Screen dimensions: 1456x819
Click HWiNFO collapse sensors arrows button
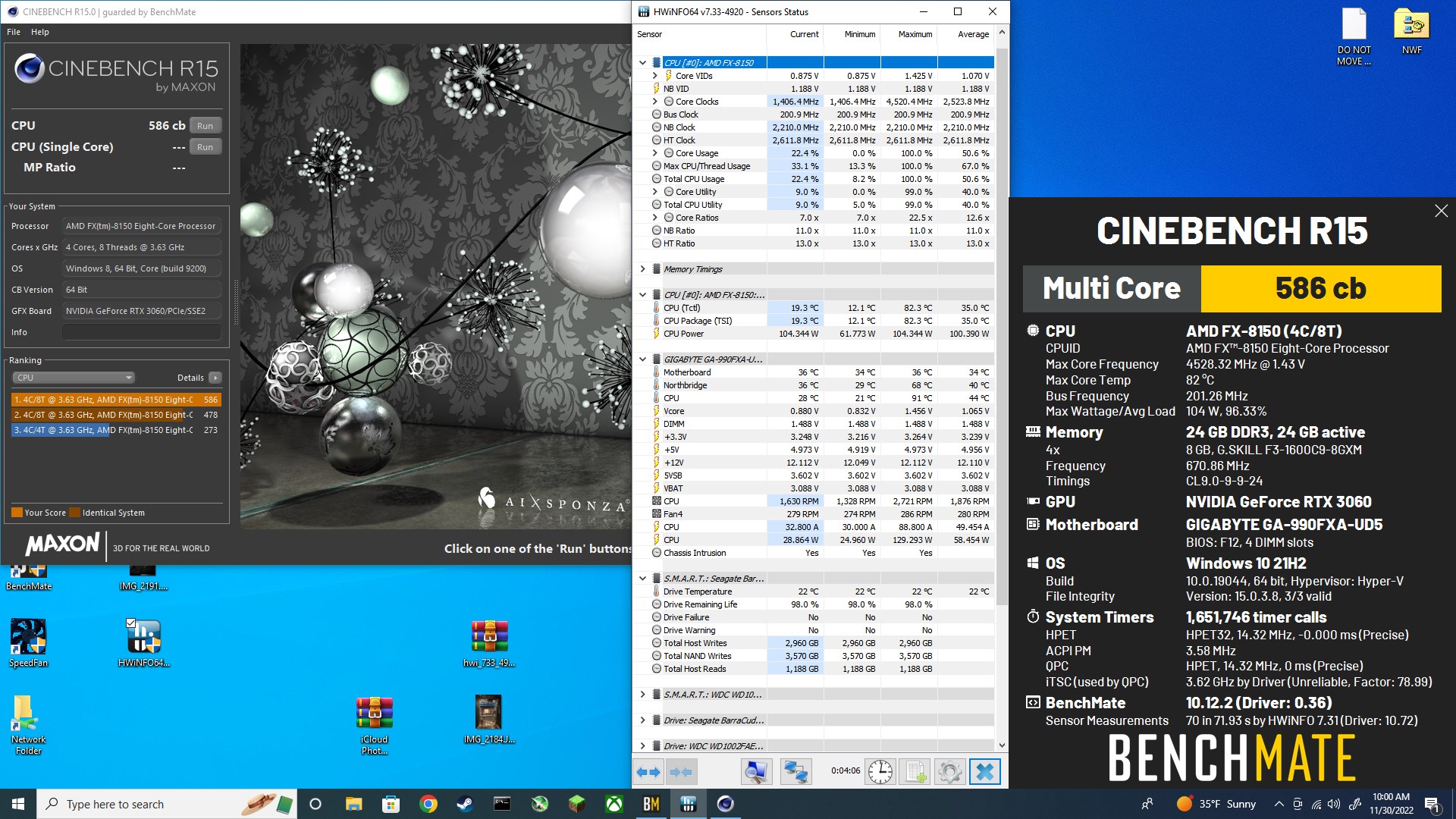pos(681,772)
